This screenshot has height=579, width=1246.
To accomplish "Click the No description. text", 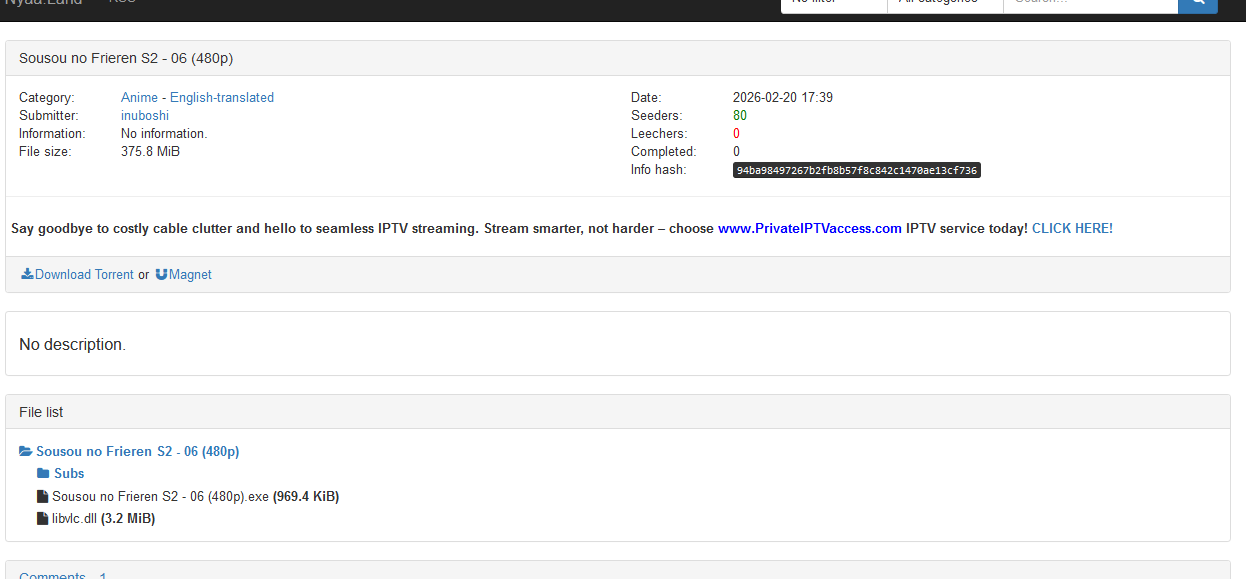I will coord(73,345).
